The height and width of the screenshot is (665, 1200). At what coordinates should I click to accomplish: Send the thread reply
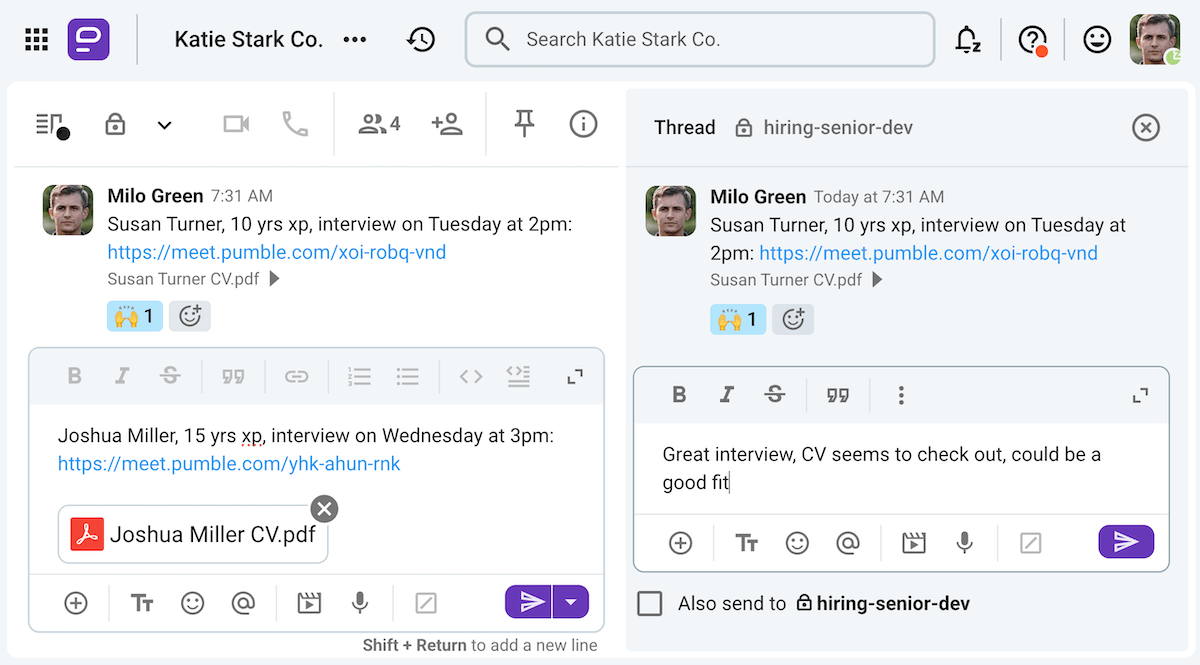[x=1126, y=541]
